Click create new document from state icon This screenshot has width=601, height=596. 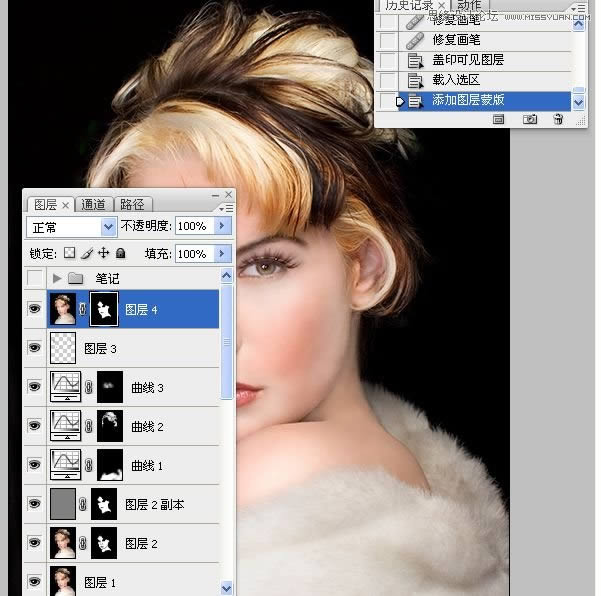tap(499, 119)
